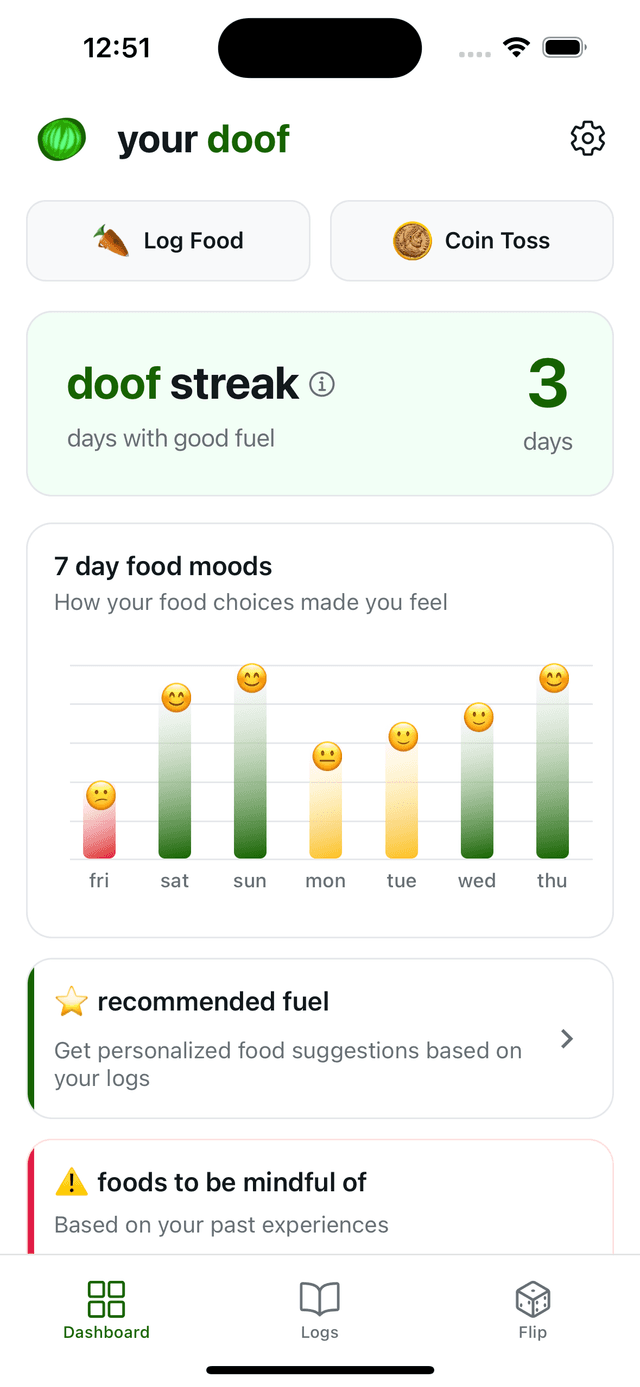Expand the doof streak details
This screenshot has width=640, height=1387.
(x=320, y=403)
